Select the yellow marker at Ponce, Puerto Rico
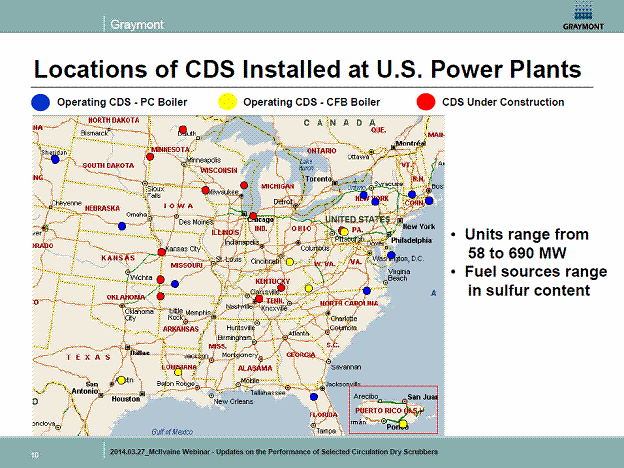This screenshot has width=624, height=468. (x=403, y=424)
